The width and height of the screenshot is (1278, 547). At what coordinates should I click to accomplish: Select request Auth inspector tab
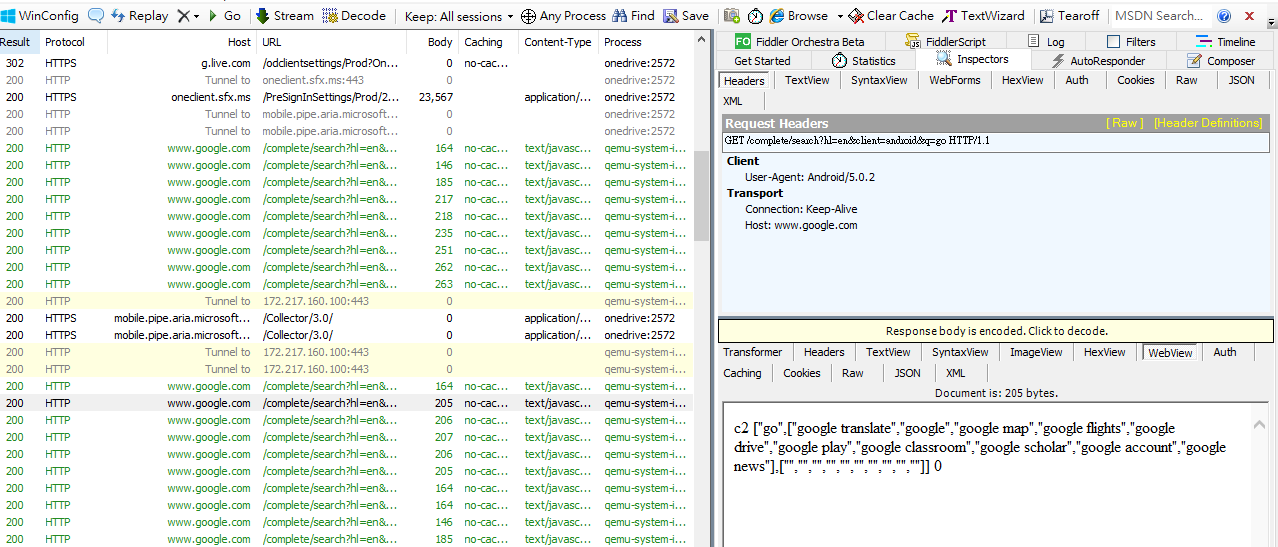(x=1077, y=80)
